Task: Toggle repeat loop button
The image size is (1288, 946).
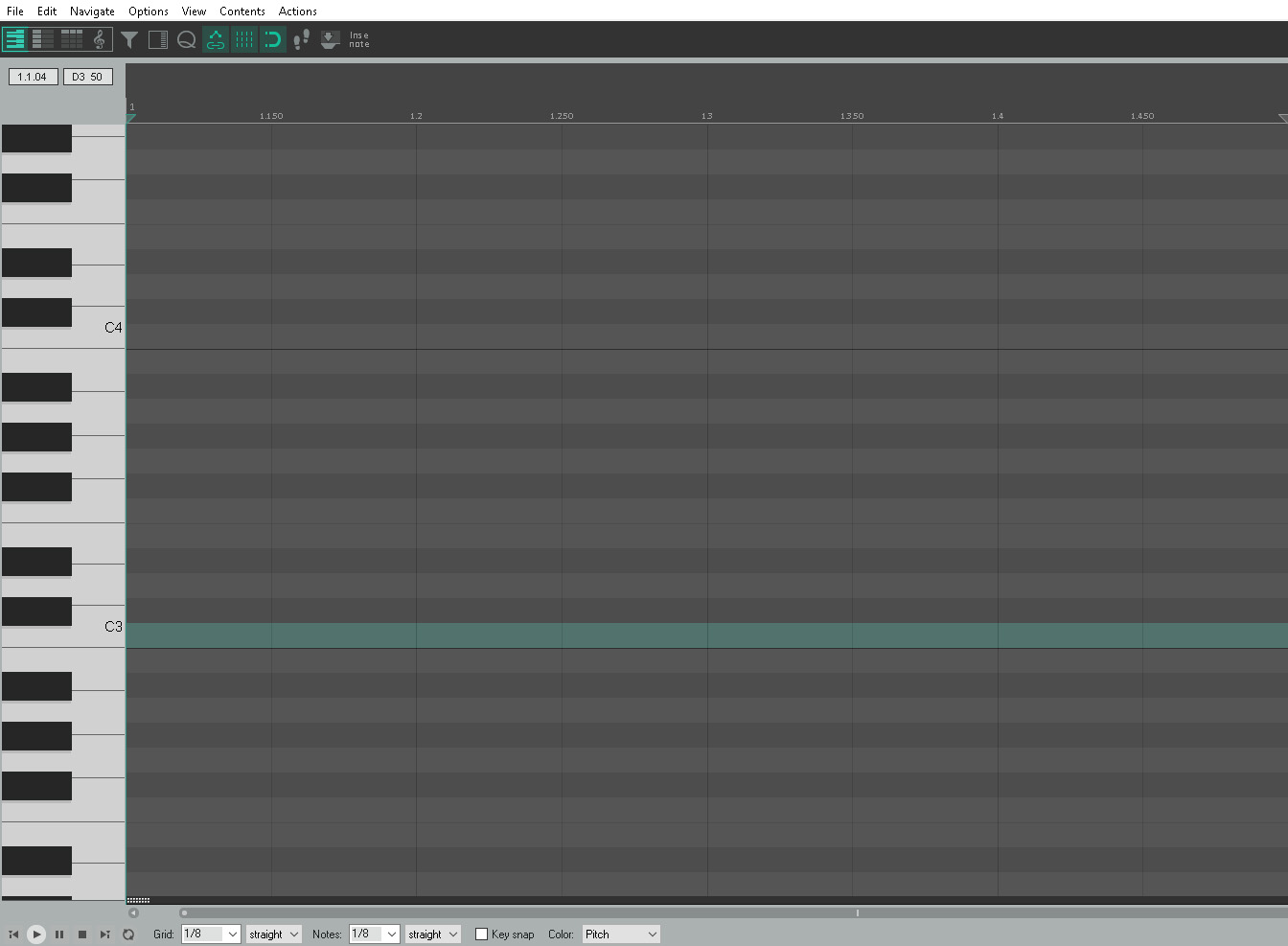Action: click(128, 934)
